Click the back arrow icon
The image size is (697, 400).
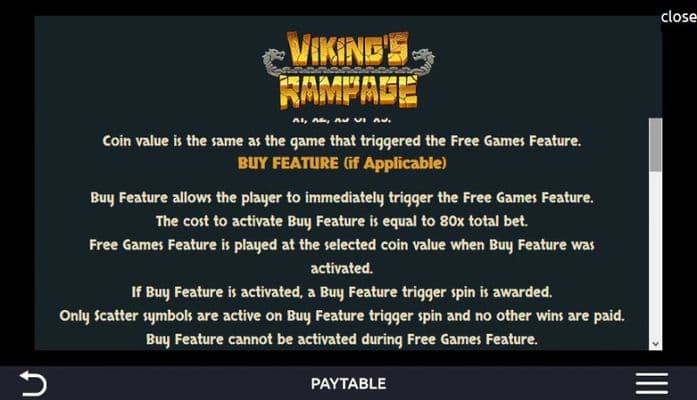point(32,383)
